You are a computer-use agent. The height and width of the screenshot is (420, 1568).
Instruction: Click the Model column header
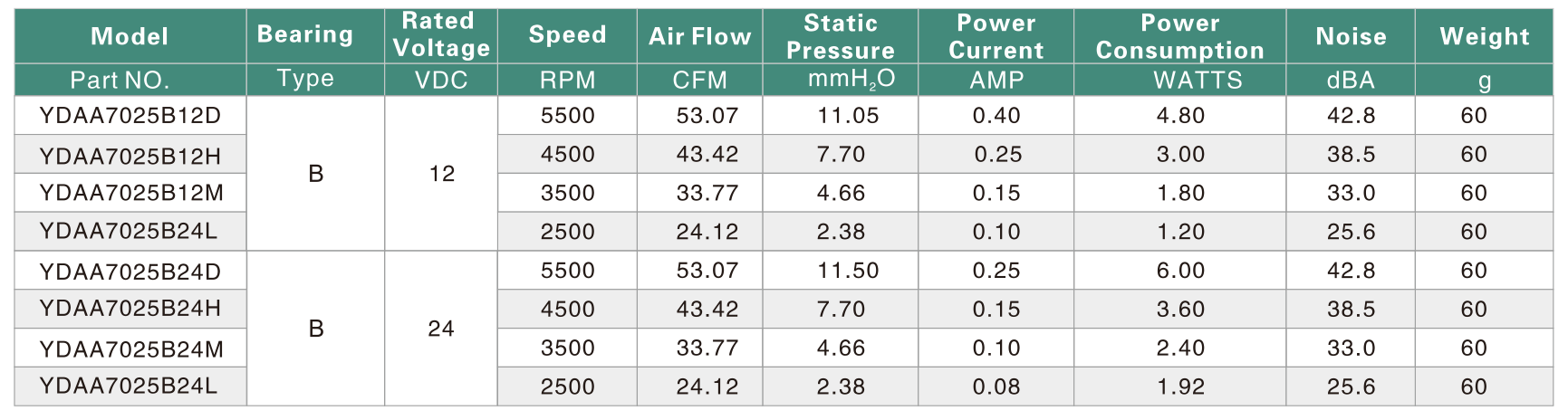point(130,36)
